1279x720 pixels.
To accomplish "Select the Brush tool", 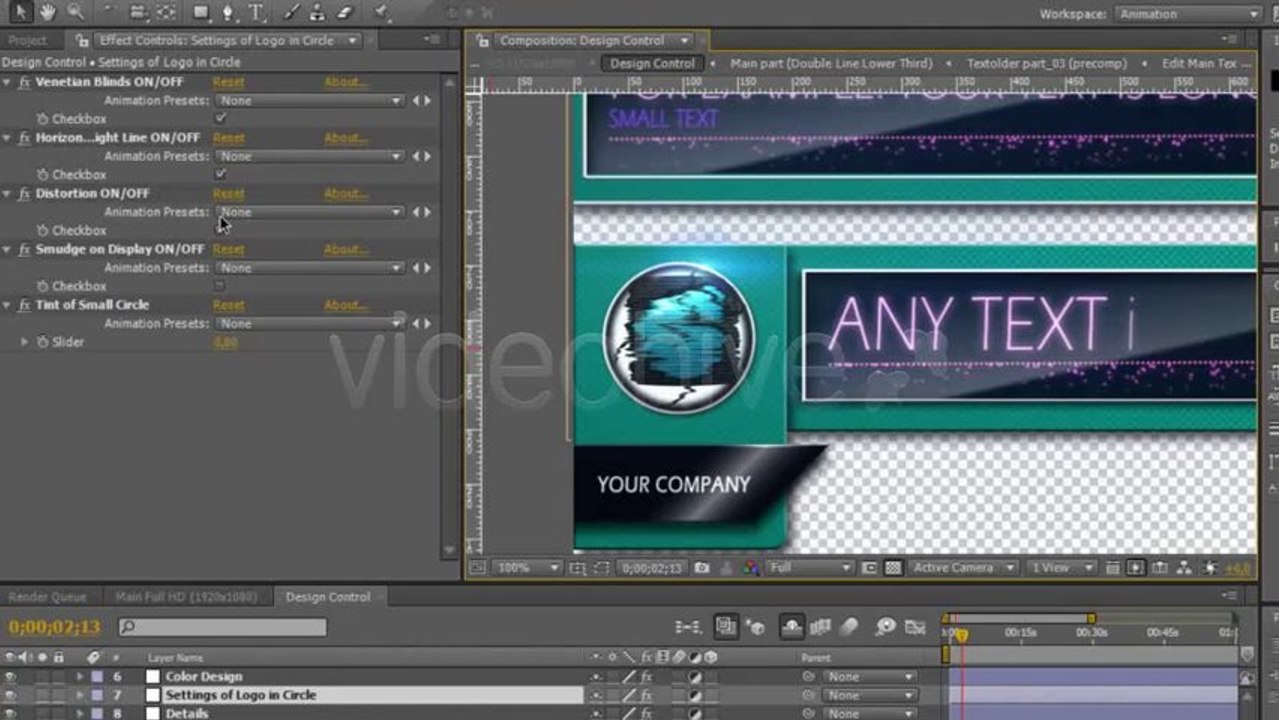I will [x=291, y=12].
